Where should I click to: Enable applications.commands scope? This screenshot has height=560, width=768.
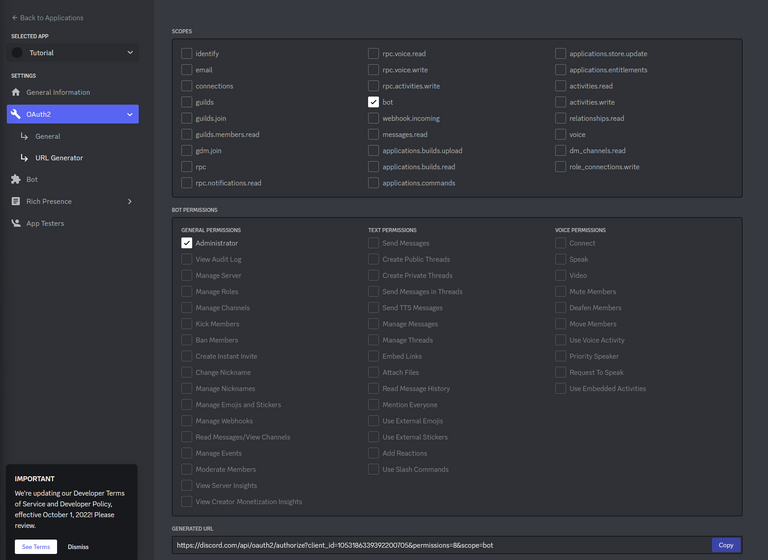point(373,183)
